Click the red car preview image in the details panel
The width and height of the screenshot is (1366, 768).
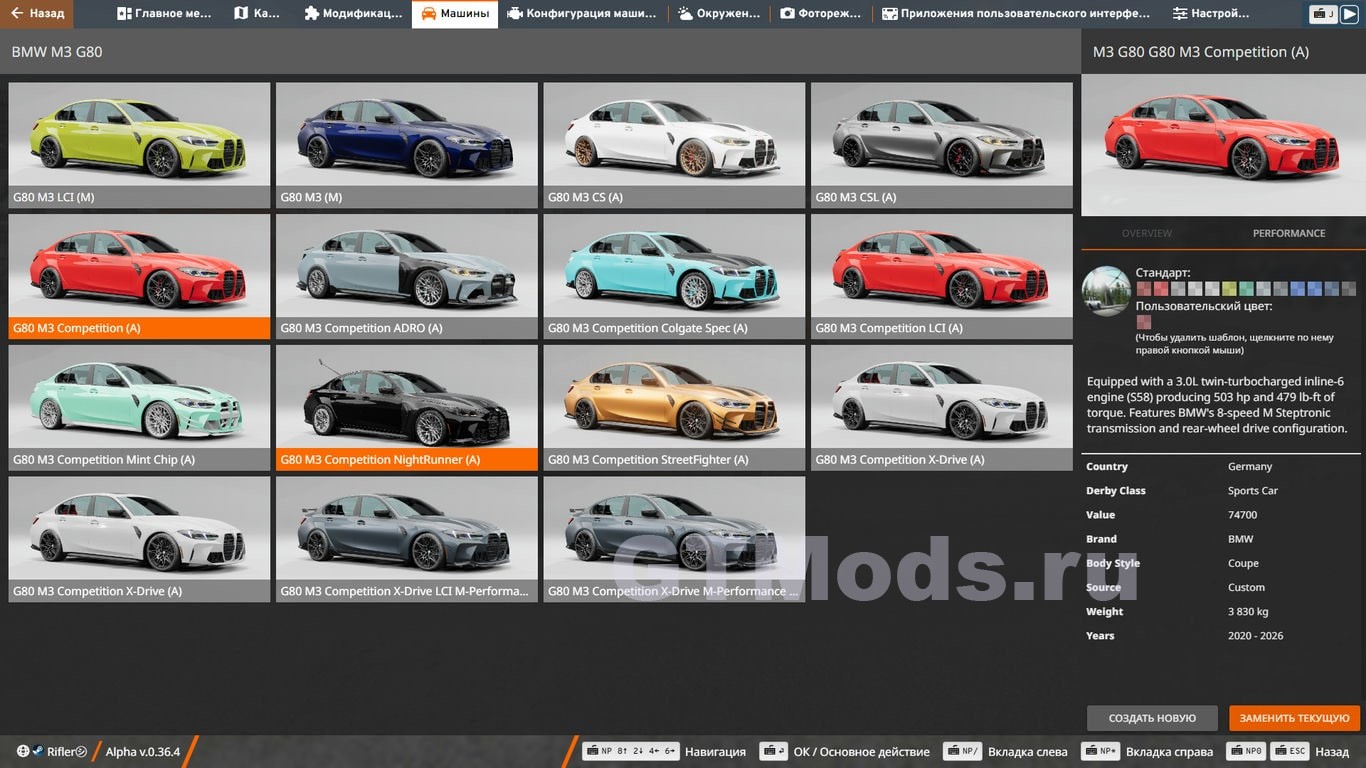[x=1223, y=145]
